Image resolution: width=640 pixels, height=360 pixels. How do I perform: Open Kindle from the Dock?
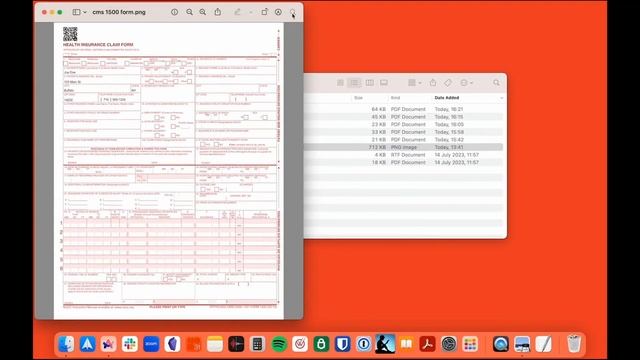pyautogui.click(x=385, y=344)
